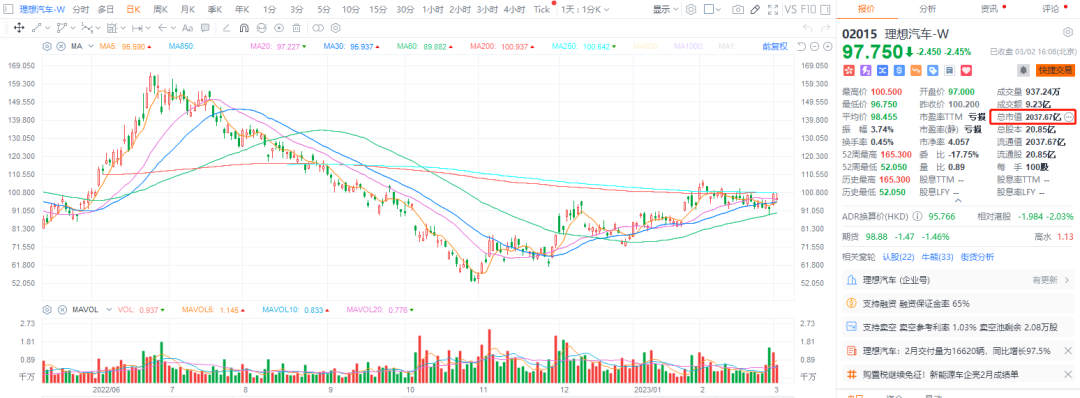
Task: Select the crosshair move cursor tool
Action: point(19,28)
